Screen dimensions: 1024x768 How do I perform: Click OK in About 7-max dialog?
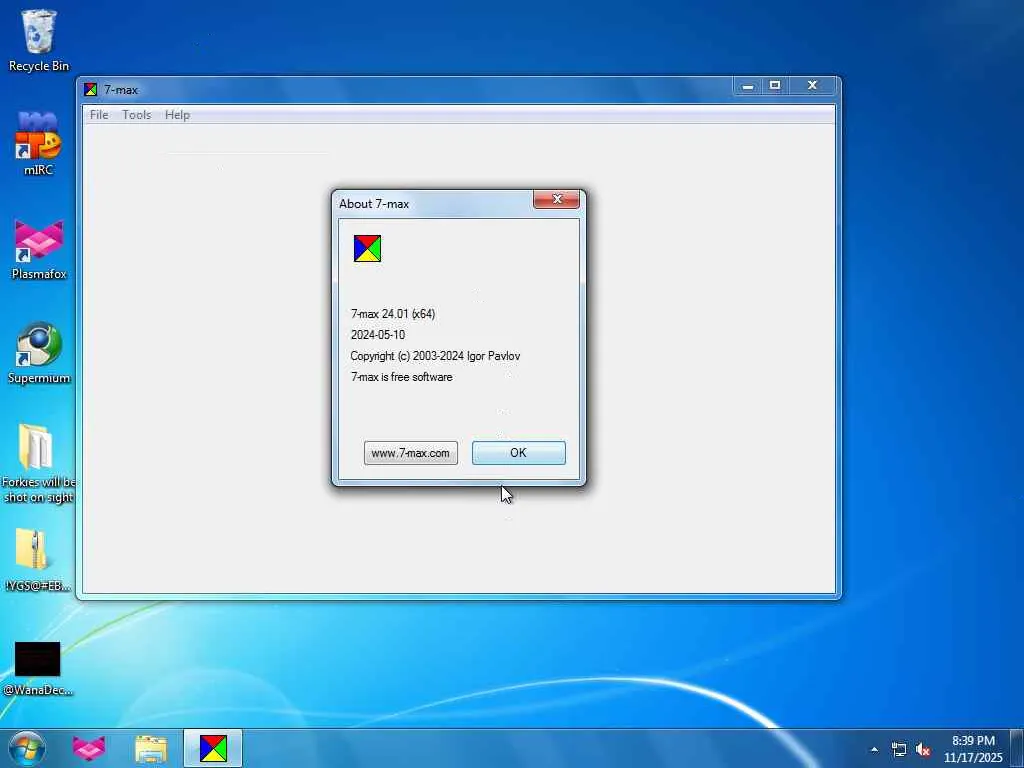click(x=519, y=453)
